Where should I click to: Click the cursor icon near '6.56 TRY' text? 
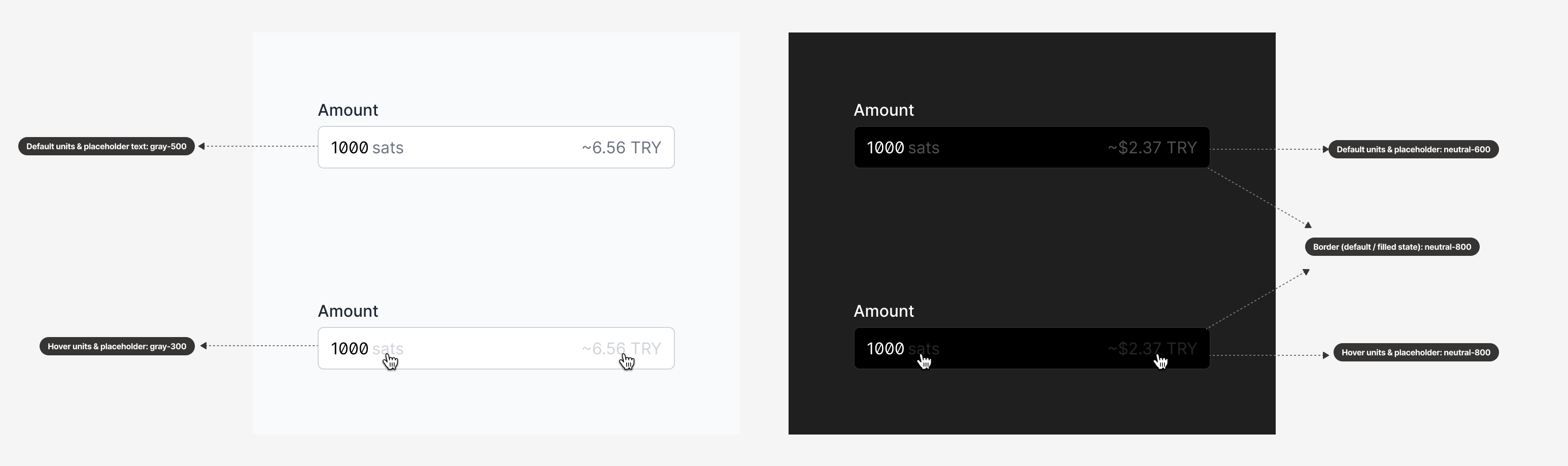[x=628, y=360]
